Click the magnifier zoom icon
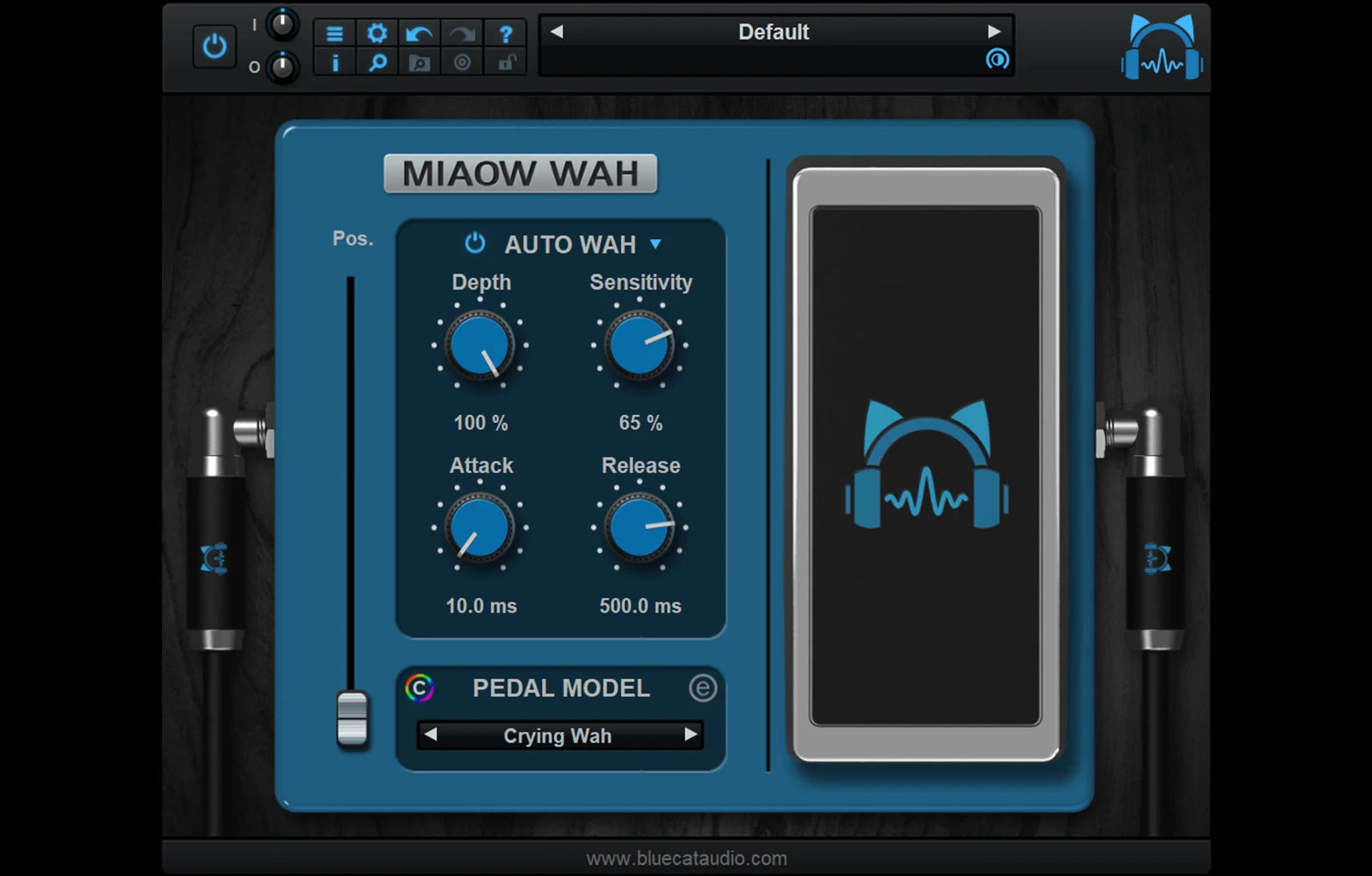The width and height of the screenshot is (1372, 876). tap(376, 63)
